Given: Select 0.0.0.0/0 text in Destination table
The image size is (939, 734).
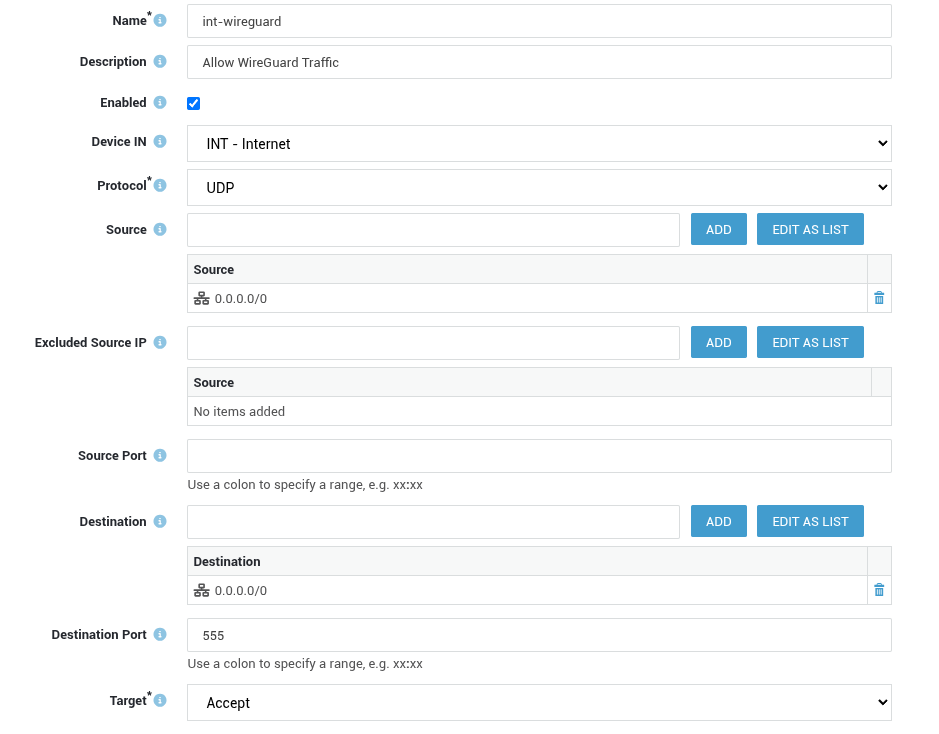Looking at the screenshot, I should pos(241,591).
